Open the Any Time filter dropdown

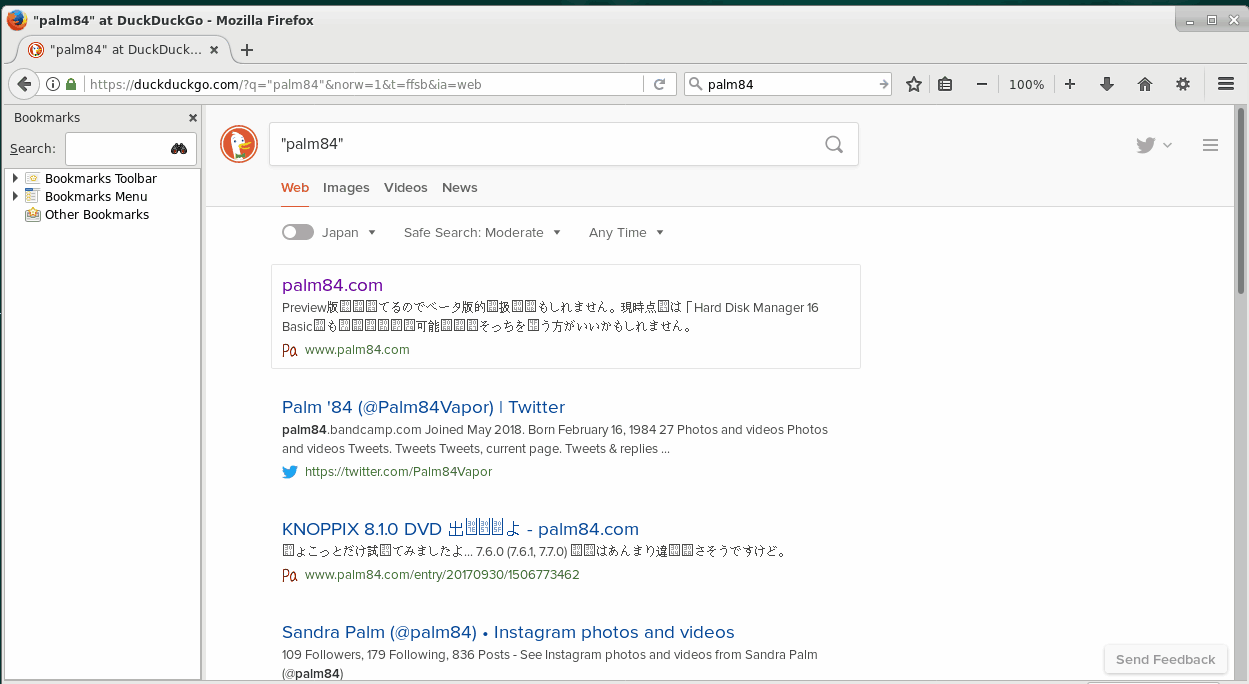pos(626,232)
